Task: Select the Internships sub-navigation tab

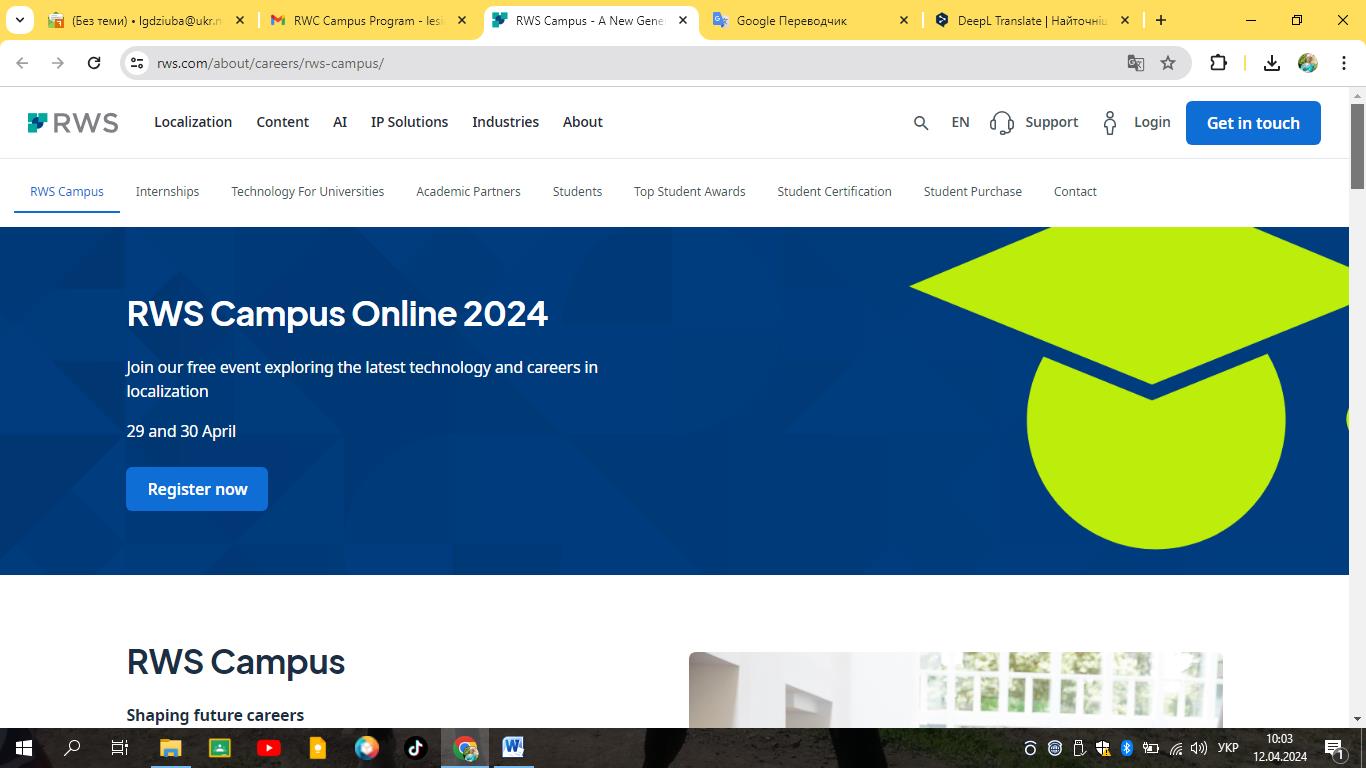Action: pos(167,191)
